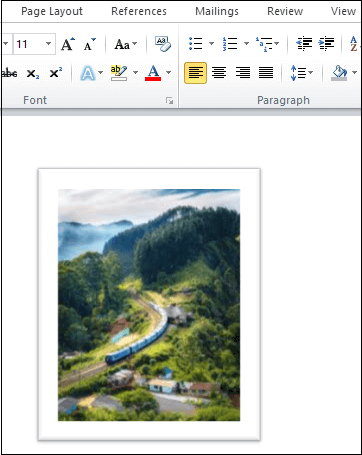Apply the red font color
Screen dimensions: 362x455
pyautogui.click(x=153, y=73)
